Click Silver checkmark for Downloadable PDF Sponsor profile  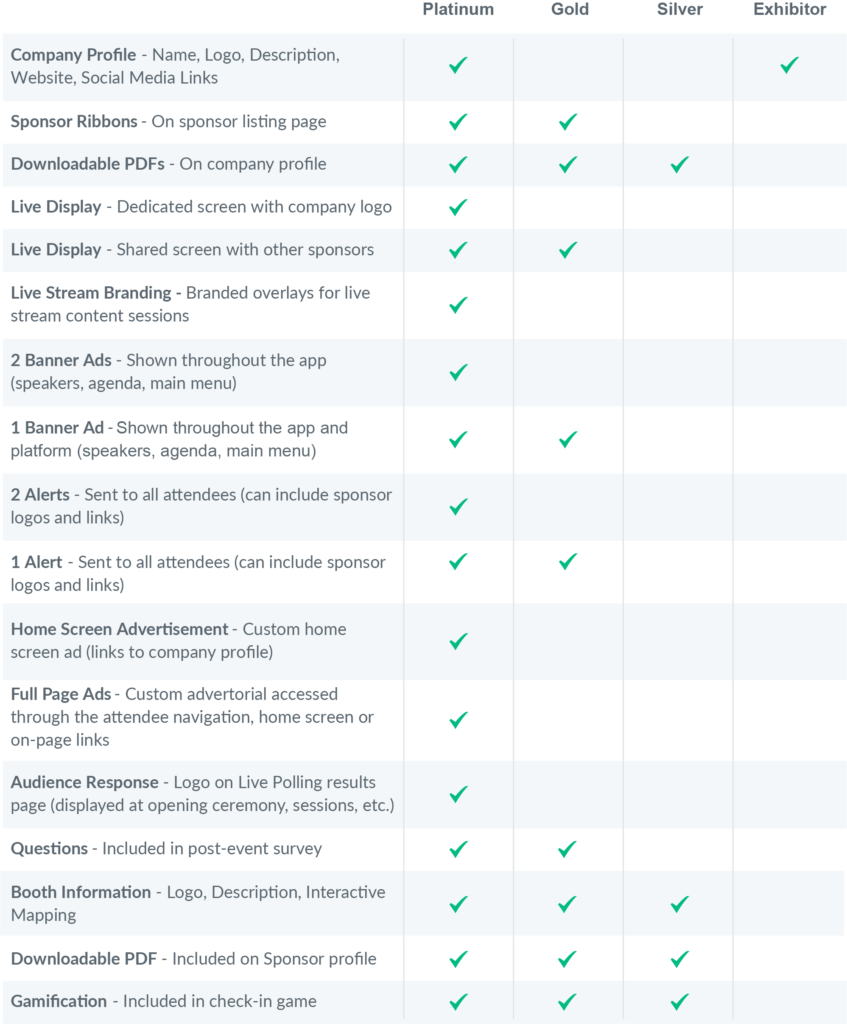(x=680, y=959)
